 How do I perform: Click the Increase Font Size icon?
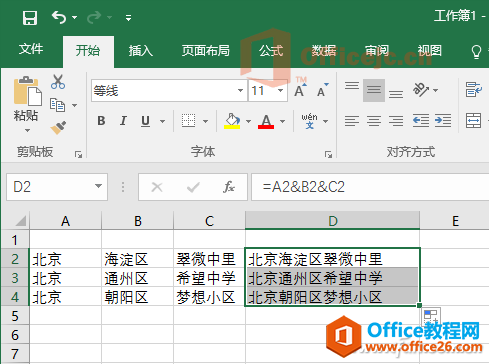pos(300,90)
